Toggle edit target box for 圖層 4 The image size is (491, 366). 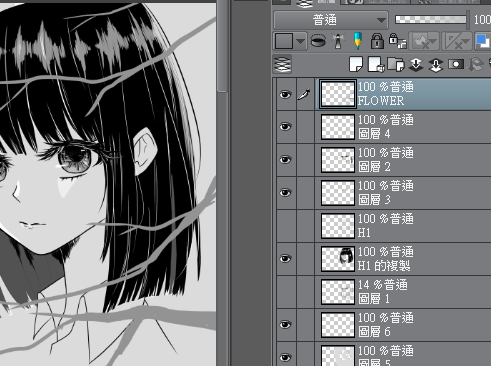305,127
